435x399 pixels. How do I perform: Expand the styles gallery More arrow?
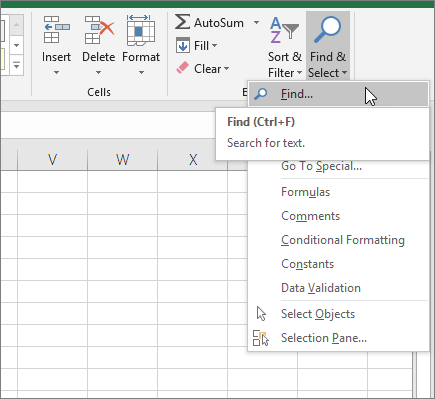click(16, 65)
